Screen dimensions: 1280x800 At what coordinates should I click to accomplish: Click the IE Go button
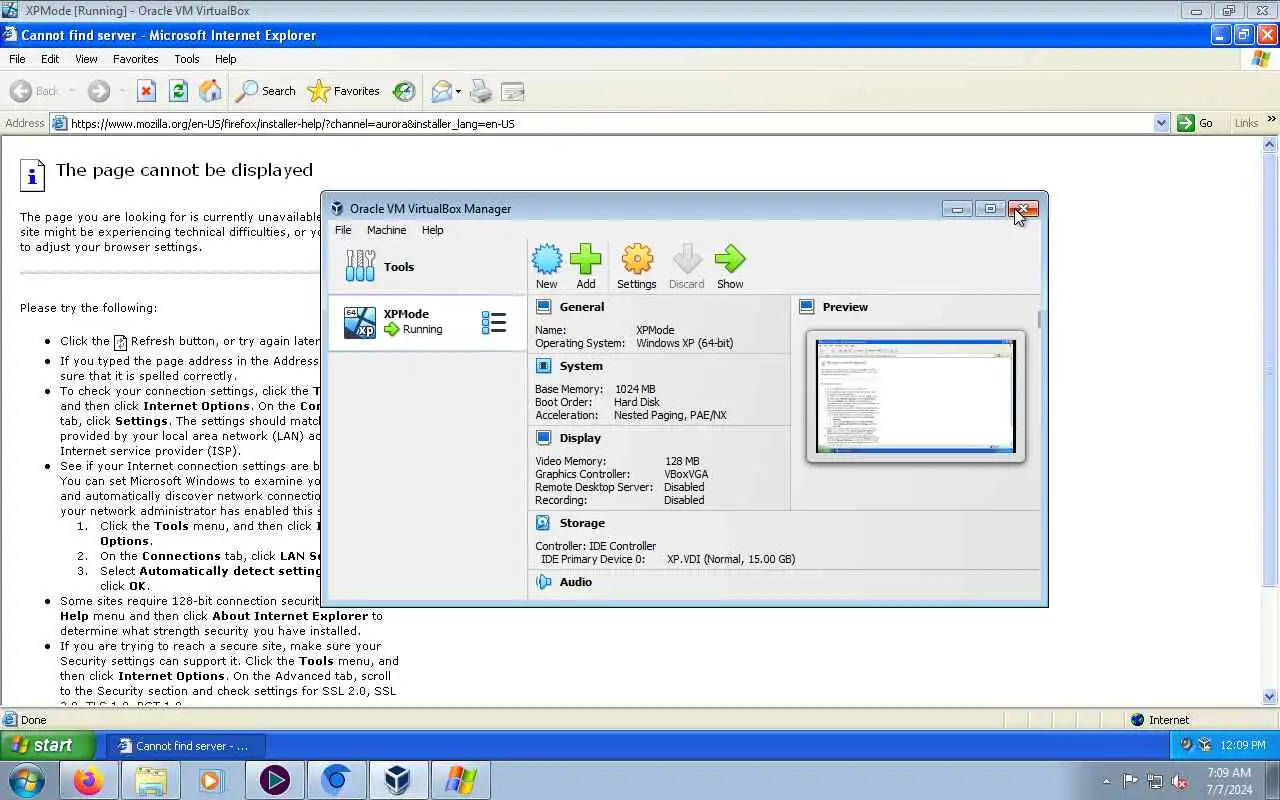pos(1196,123)
